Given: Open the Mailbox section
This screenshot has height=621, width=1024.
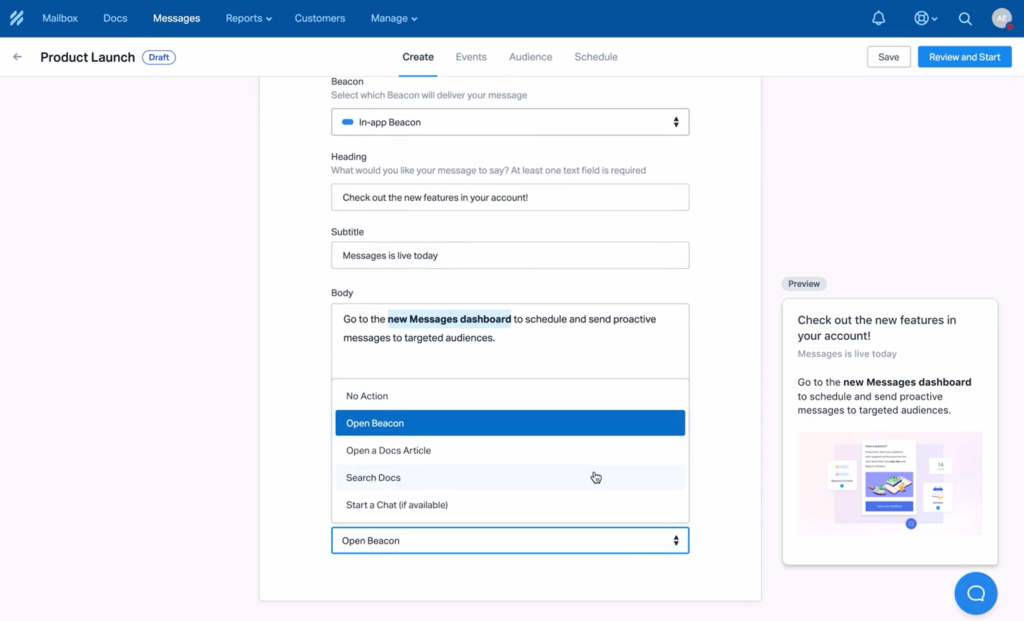Looking at the screenshot, I should point(59,18).
